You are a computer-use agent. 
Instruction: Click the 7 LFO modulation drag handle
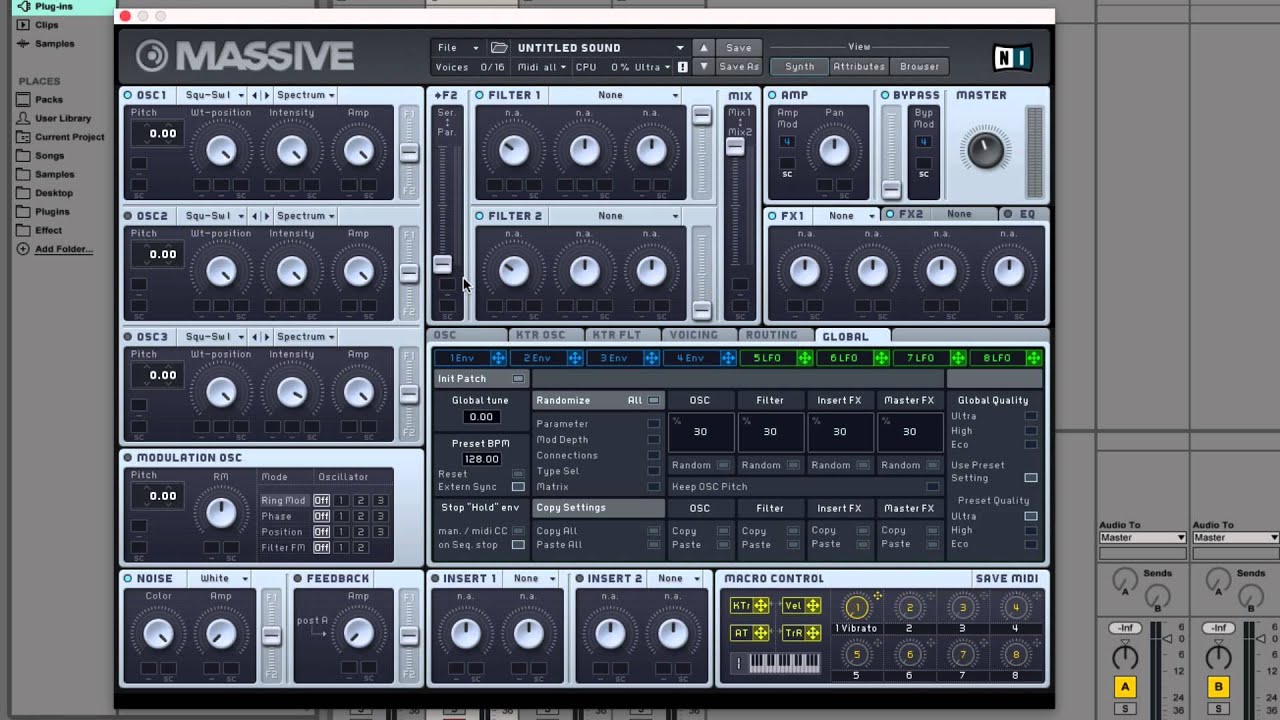pos(958,358)
